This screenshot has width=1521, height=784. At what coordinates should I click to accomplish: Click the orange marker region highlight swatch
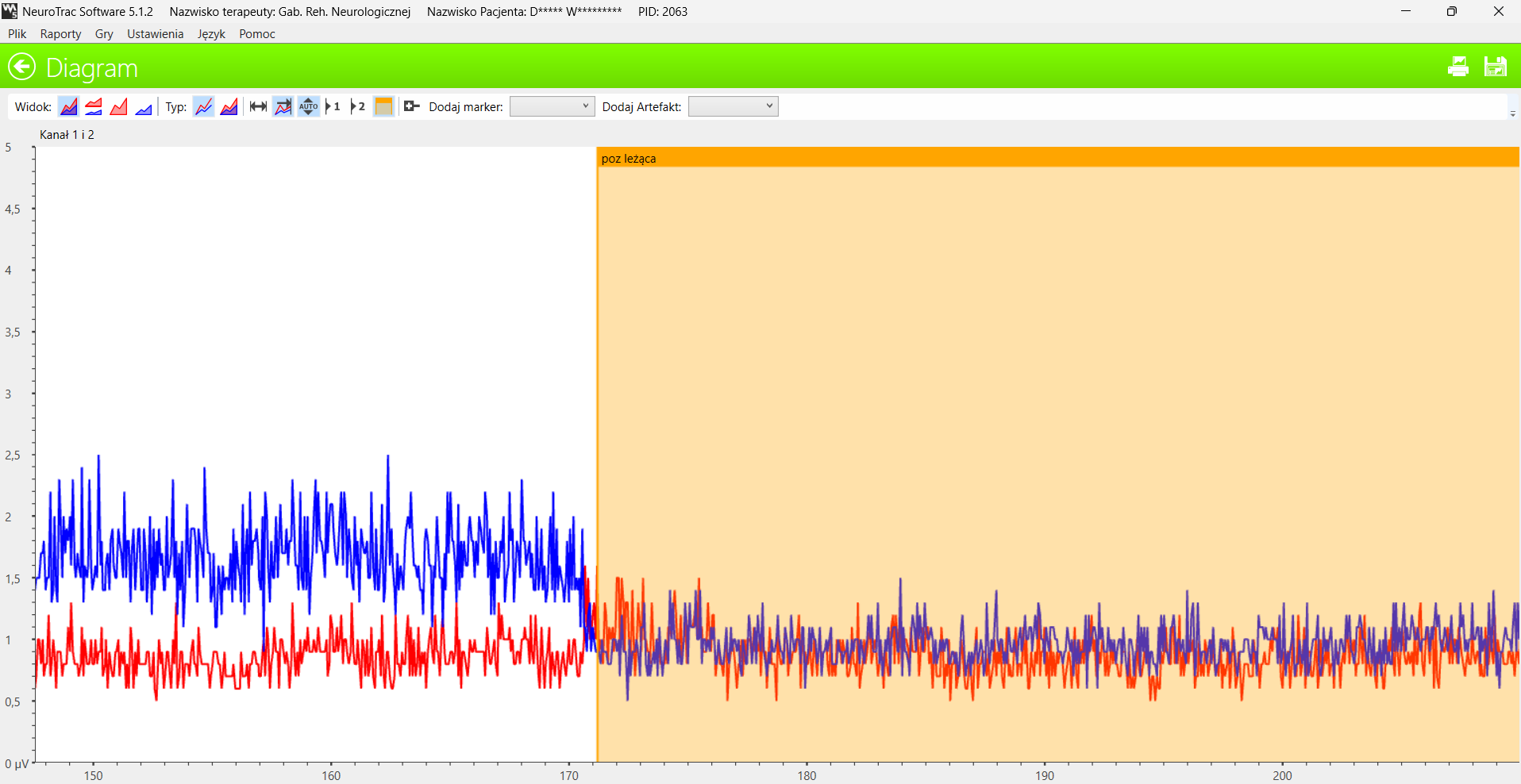click(383, 106)
